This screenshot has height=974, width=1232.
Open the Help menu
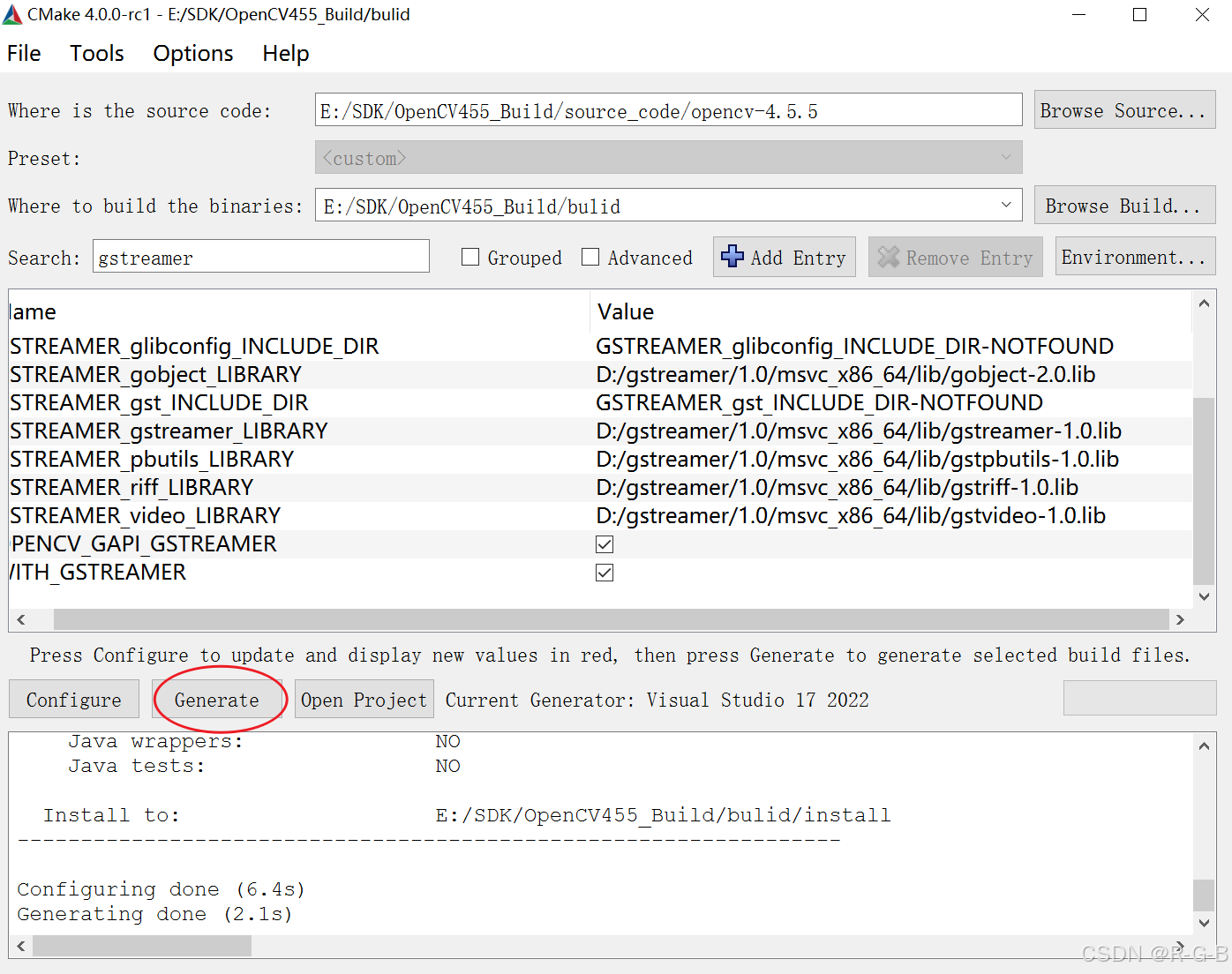[x=286, y=53]
